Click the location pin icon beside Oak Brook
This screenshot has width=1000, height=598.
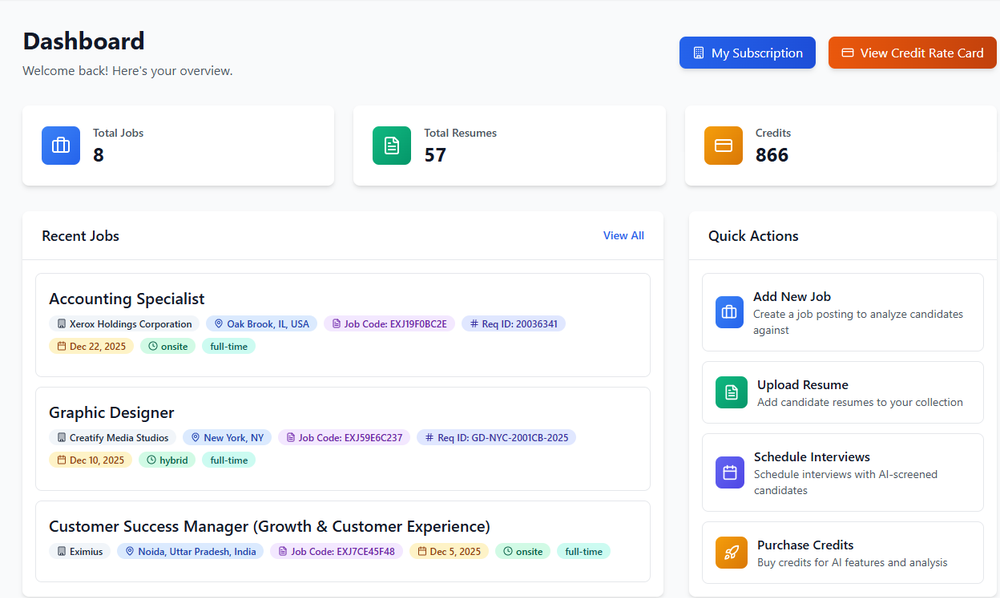pos(218,324)
